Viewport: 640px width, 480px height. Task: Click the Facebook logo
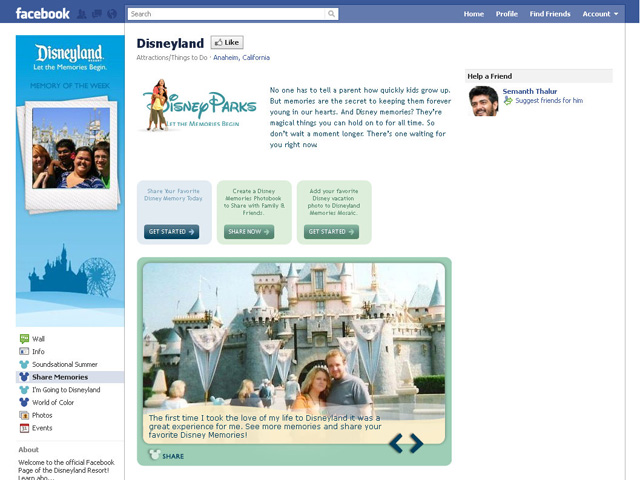[42, 13]
